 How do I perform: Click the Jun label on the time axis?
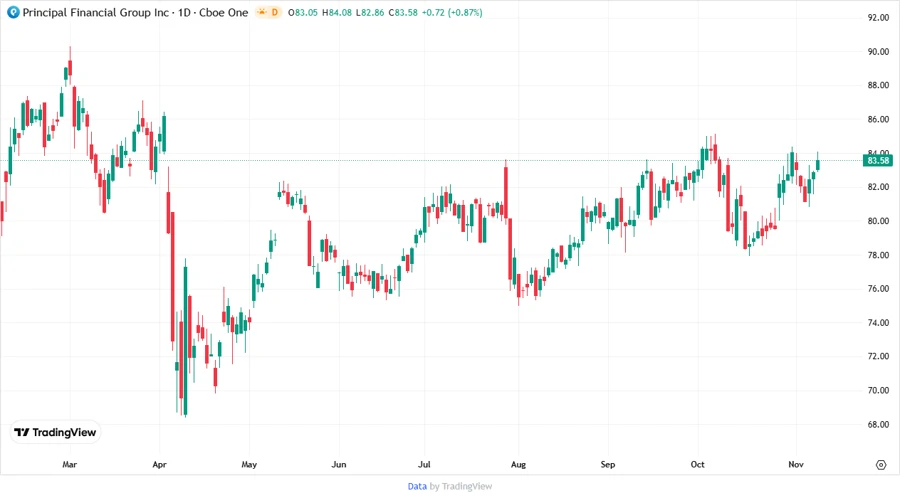pyautogui.click(x=339, y=464)
